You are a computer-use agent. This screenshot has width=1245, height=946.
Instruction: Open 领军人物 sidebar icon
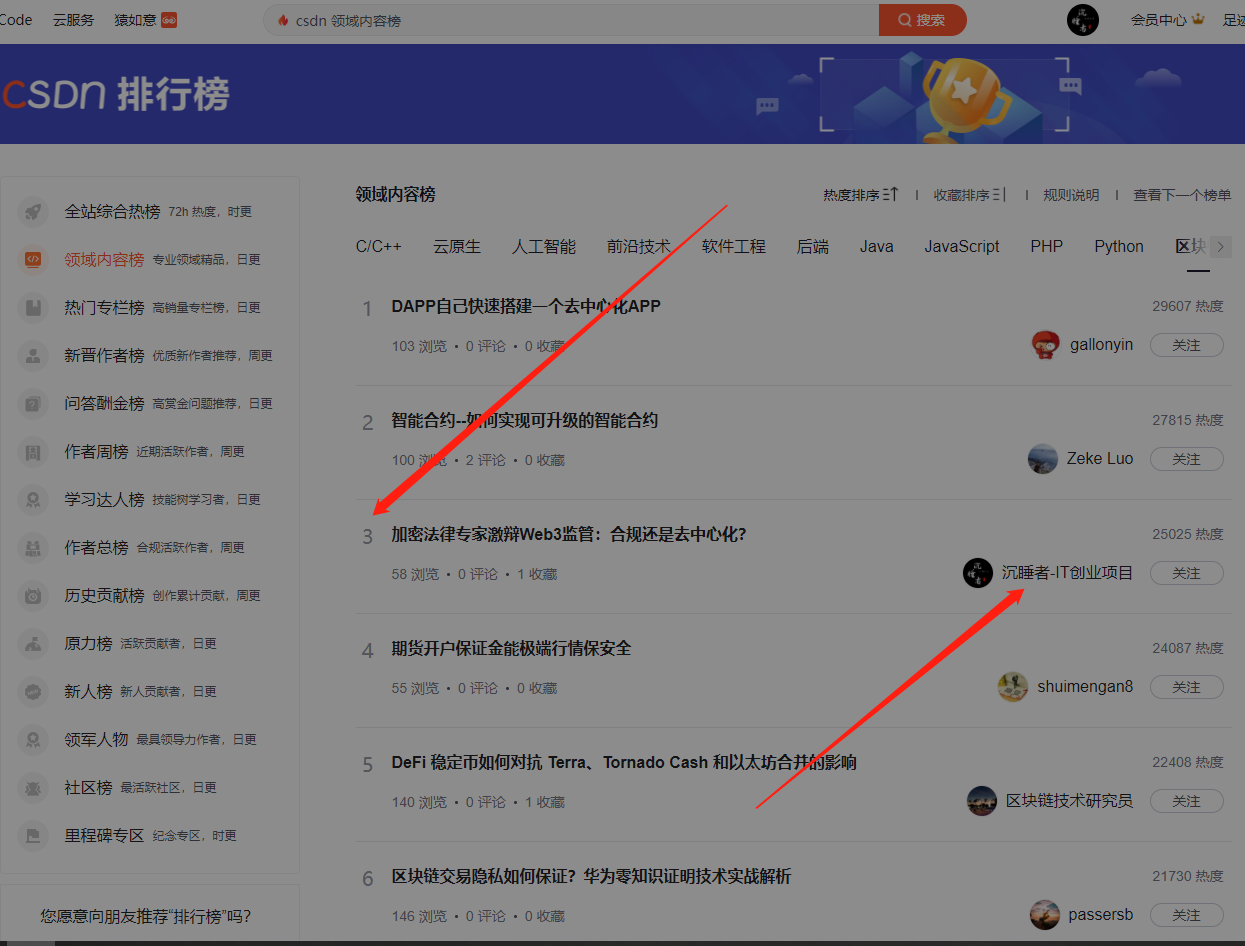tap(33, 740)
